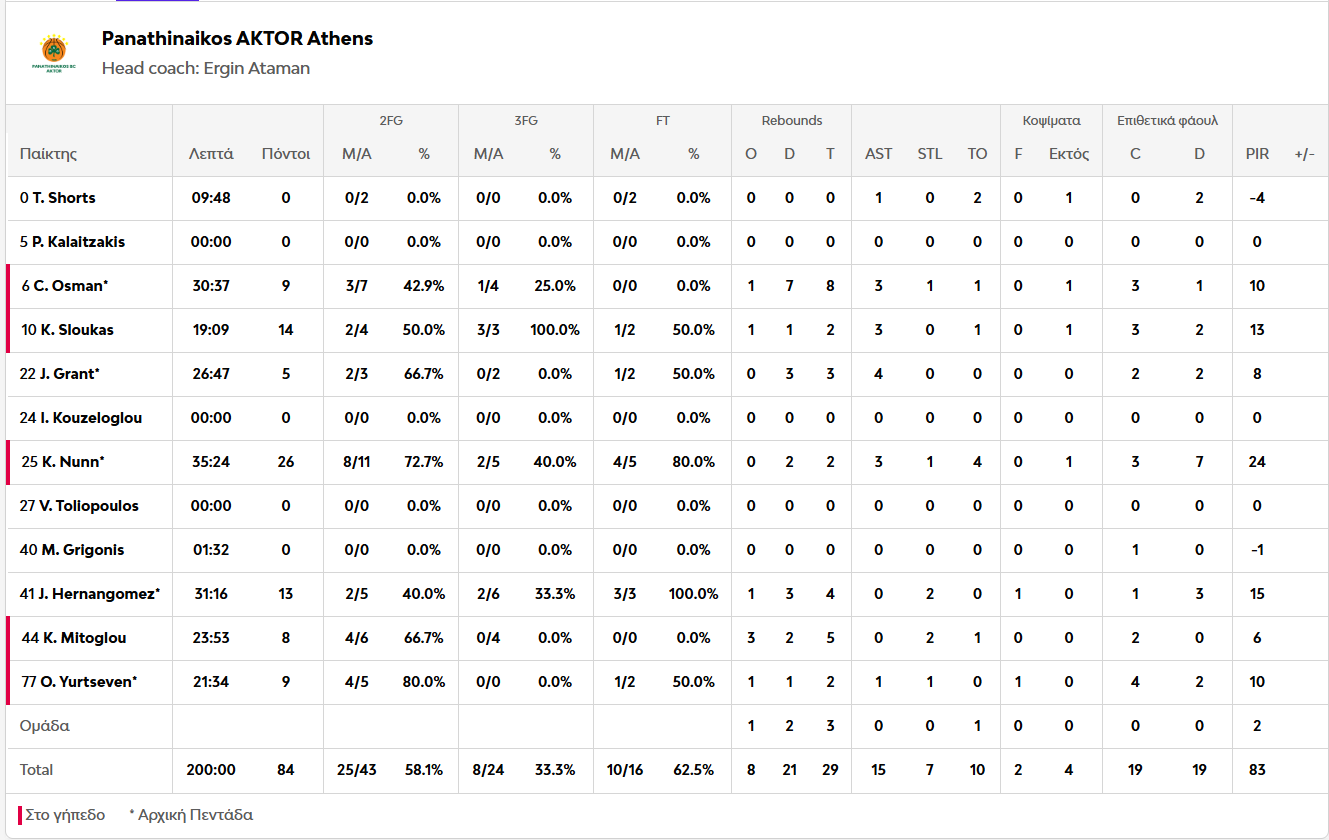Click the Panathinaikos team logo
Screen dimensions: 1329x840
coord(54,53)
